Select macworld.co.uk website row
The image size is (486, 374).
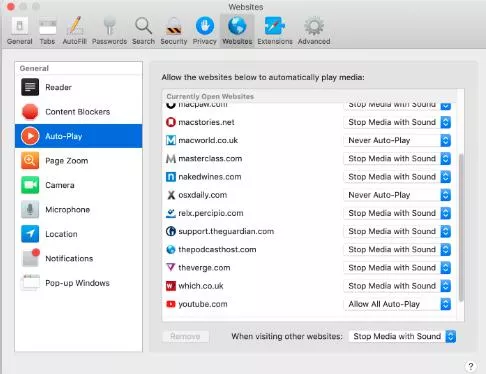click(310, 140)
